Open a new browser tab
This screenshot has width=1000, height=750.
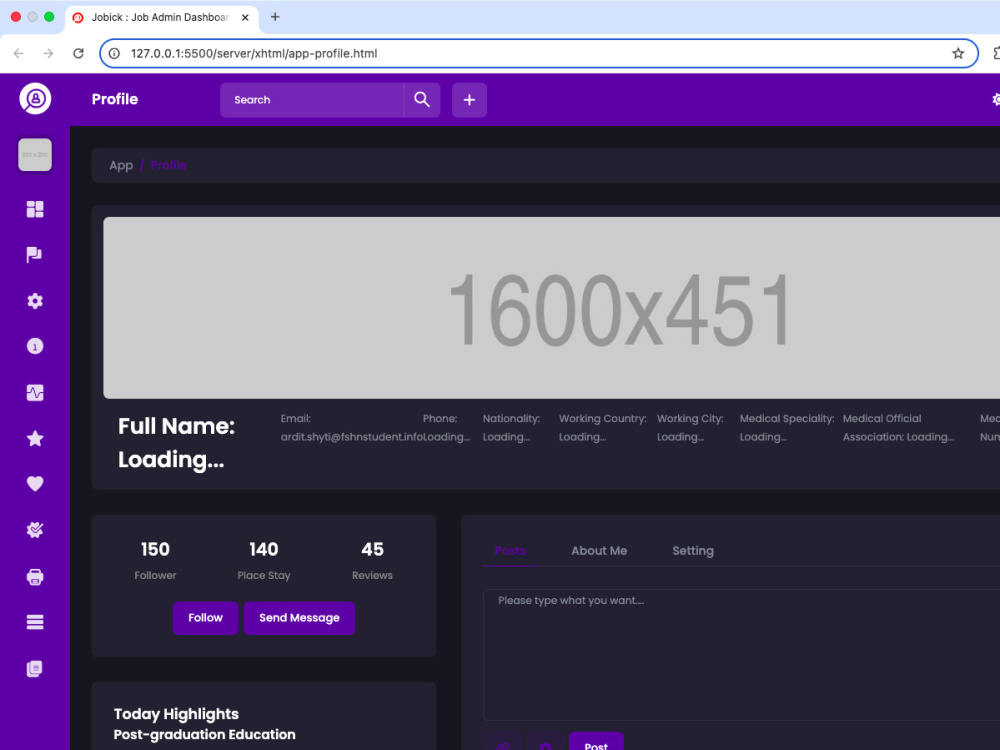(x=276, y=17)
